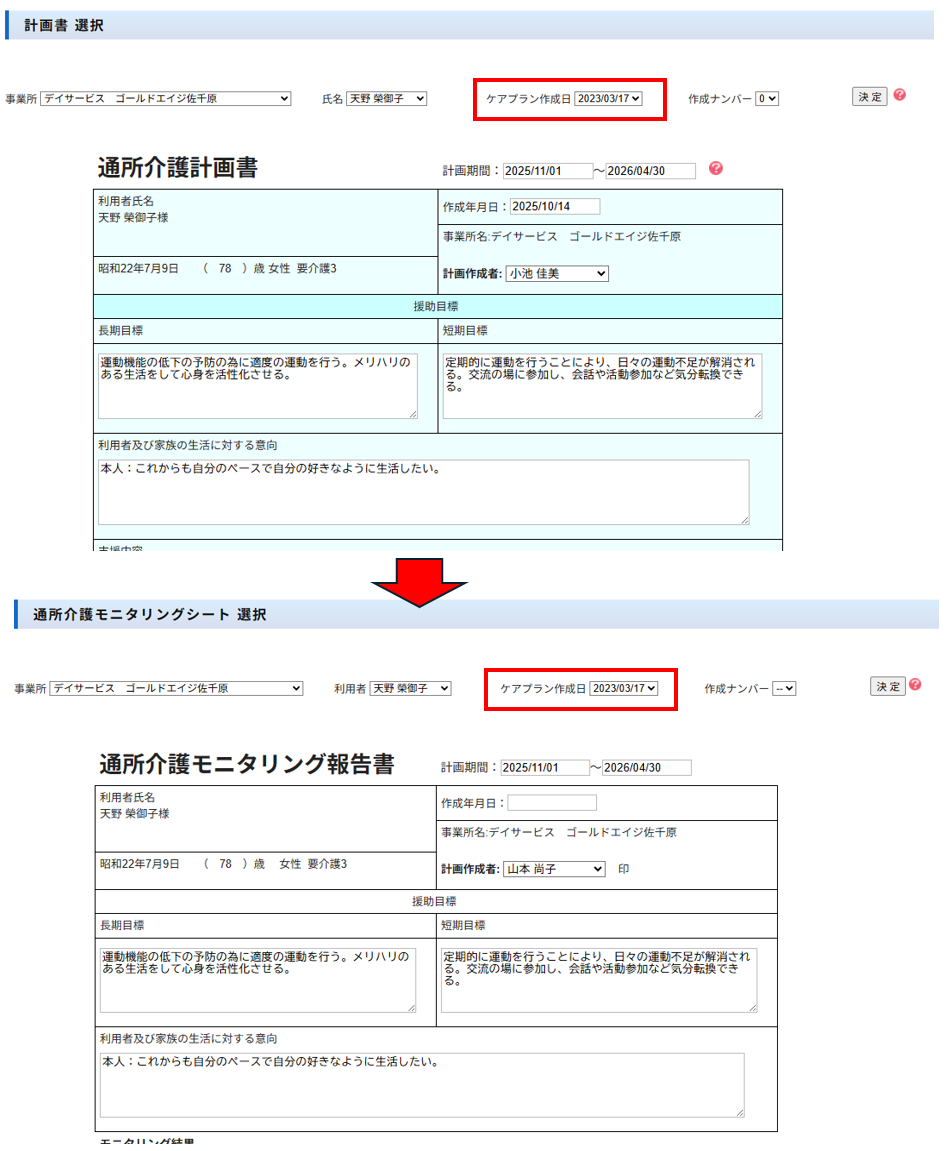Expand ケアプラン作成日 dropdown in 計画書 選択
The image size is (945, 1151).
click(x=608, y=98)
